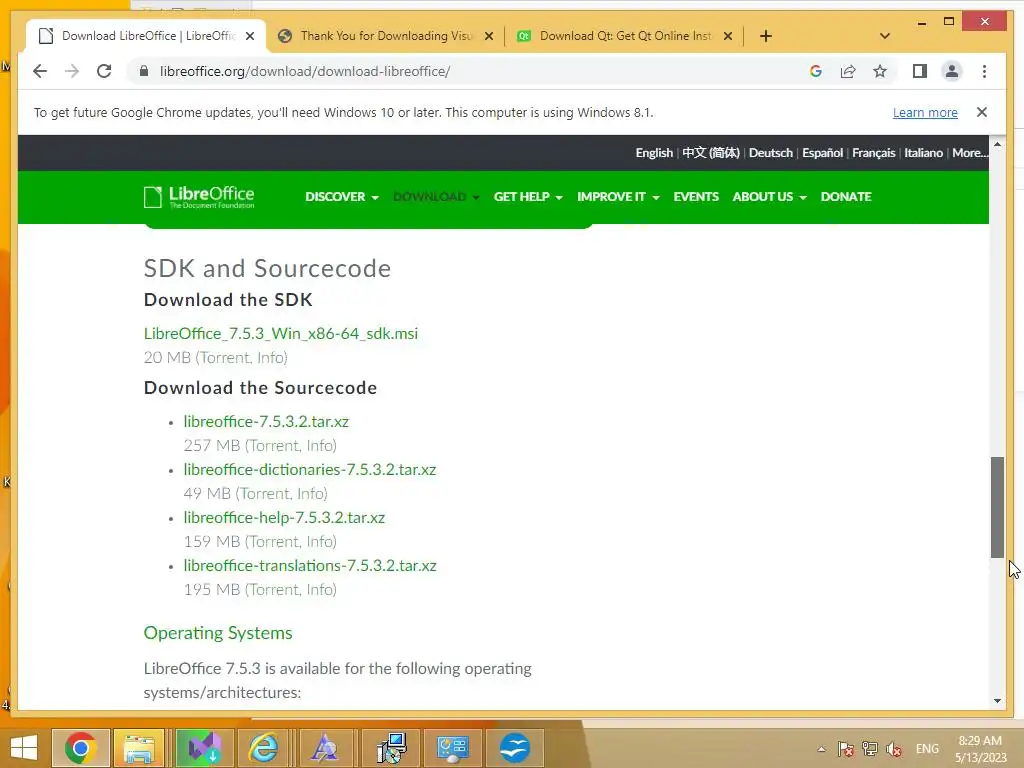Open a new browser tab
The width and height of the screenshot is (1024, 768).
[x=766, y=36]
